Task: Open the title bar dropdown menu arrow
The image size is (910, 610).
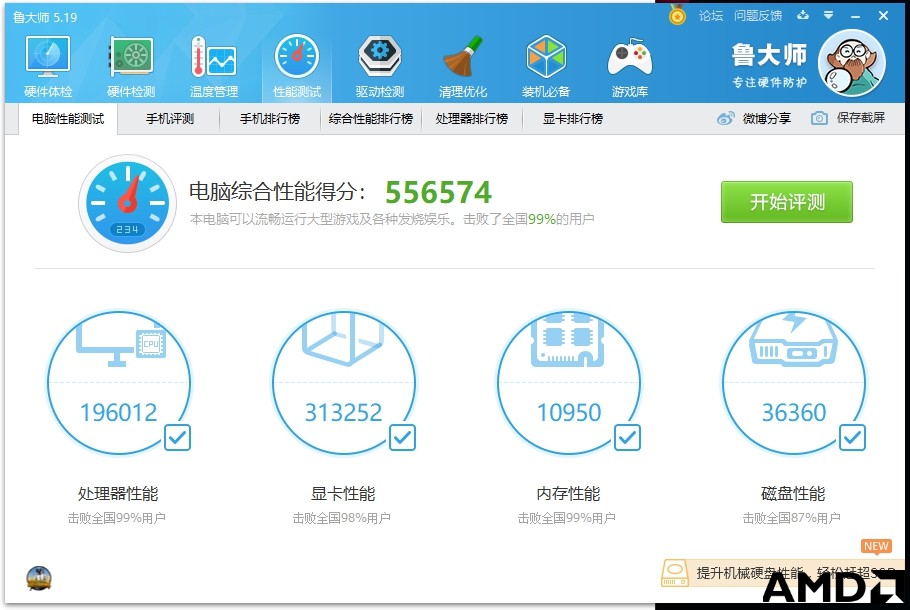Action: tap(828, 15)
